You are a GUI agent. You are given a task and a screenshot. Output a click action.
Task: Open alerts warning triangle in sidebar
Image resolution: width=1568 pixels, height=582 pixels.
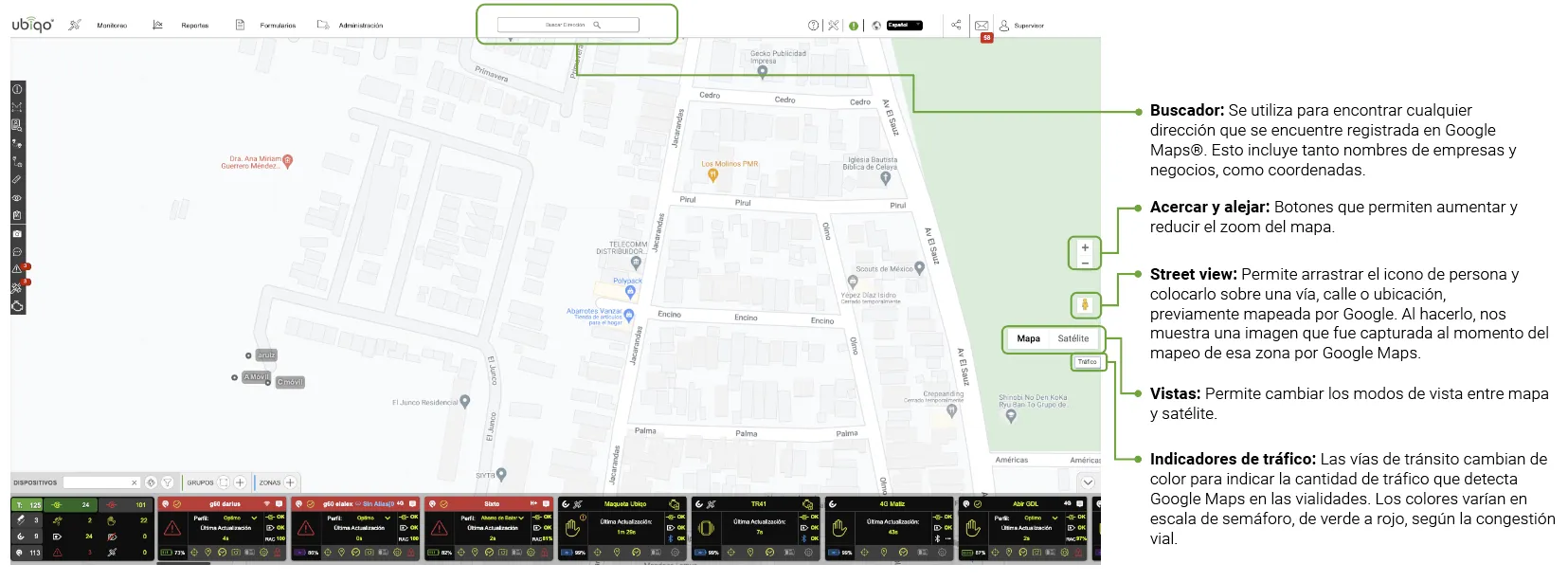coord(17,269)
